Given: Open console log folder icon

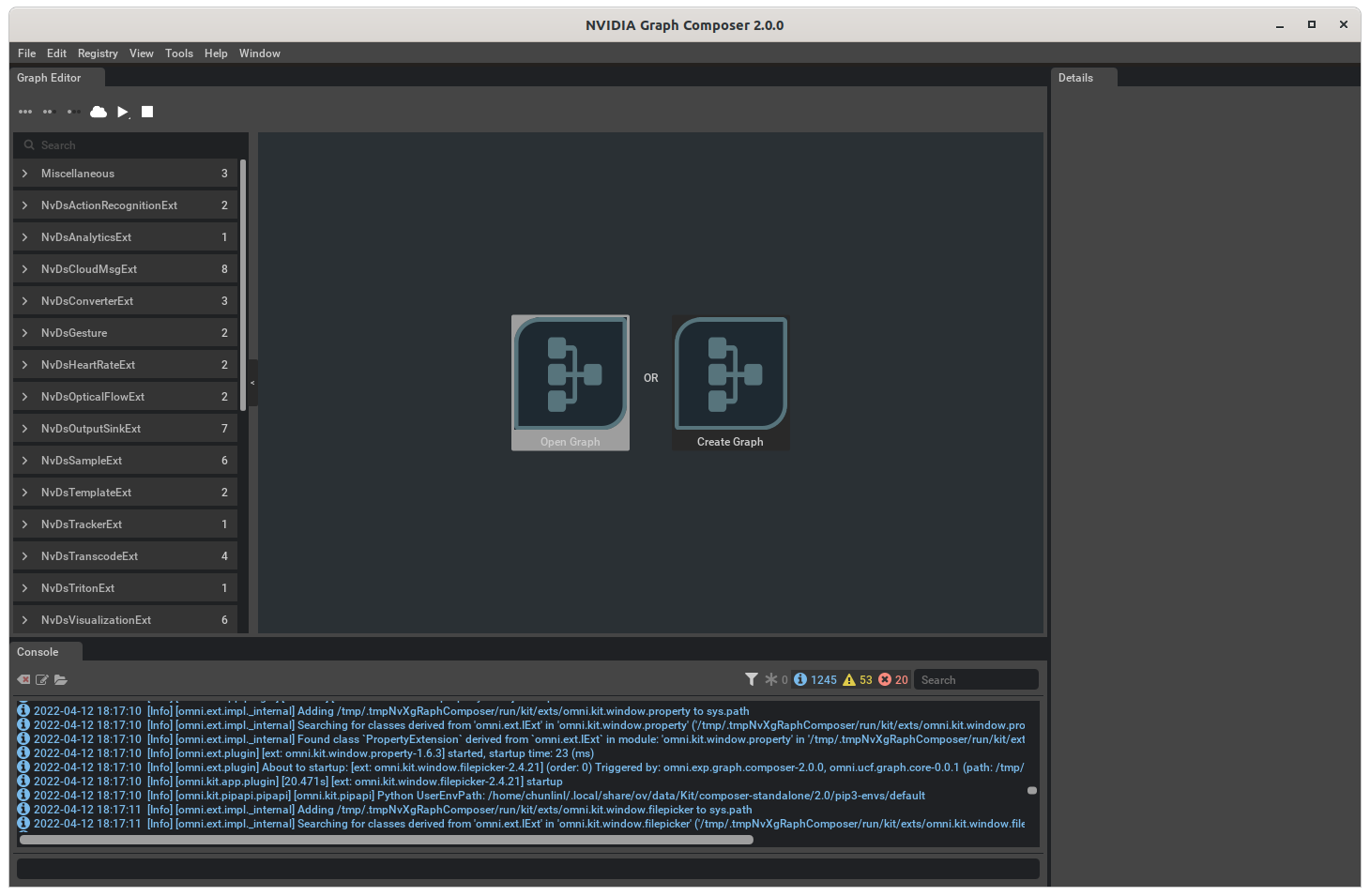Looking at the screenshot, I should pos(61,679).
